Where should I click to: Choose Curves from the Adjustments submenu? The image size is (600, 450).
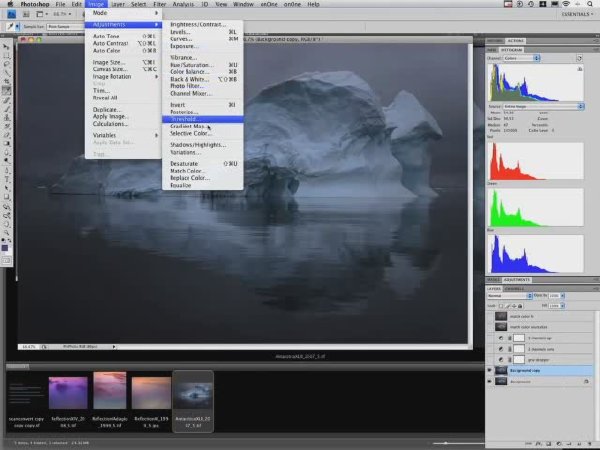203,39
